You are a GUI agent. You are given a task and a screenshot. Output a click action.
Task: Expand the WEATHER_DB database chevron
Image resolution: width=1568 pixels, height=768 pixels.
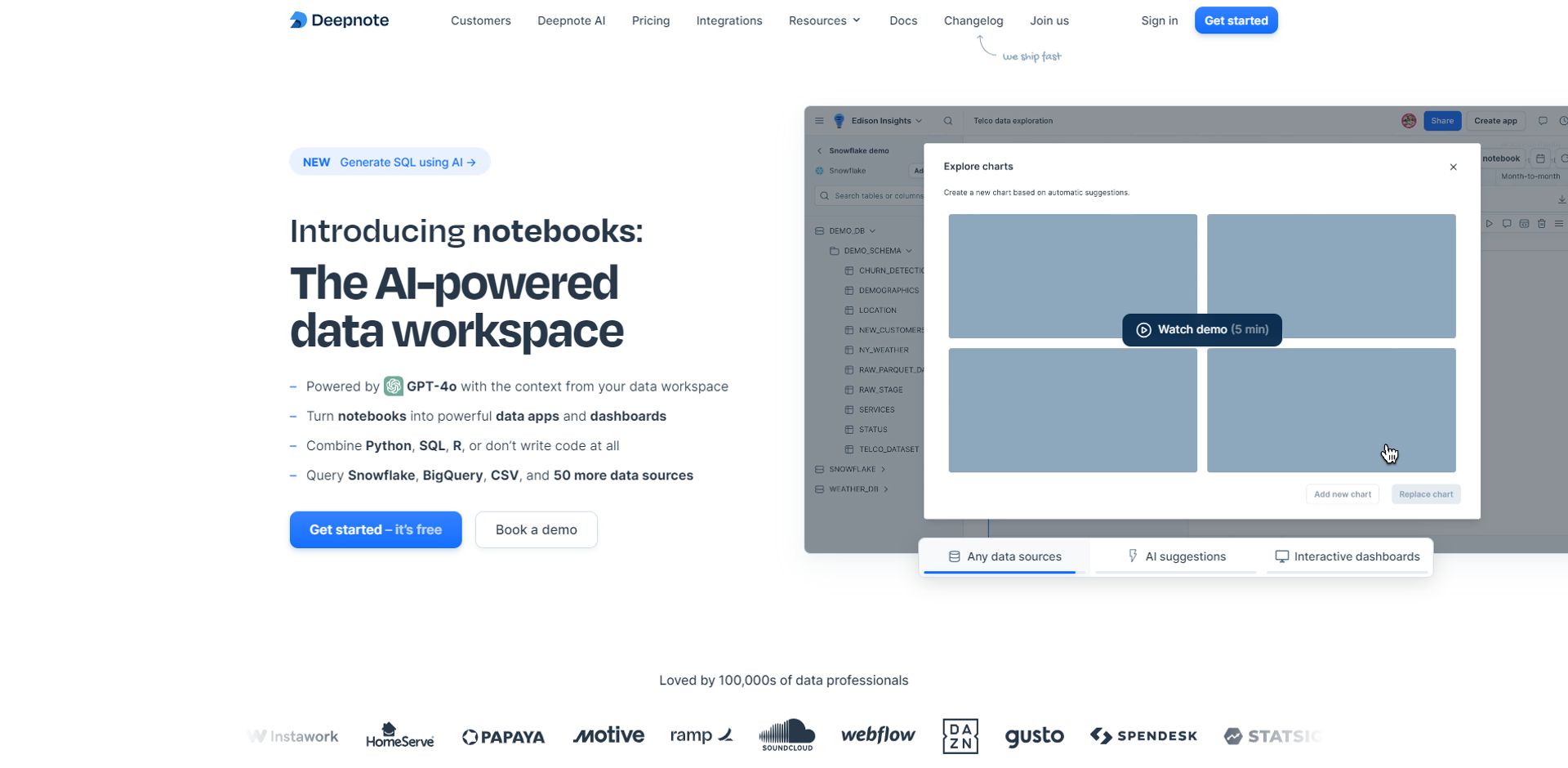click(886, 489)
